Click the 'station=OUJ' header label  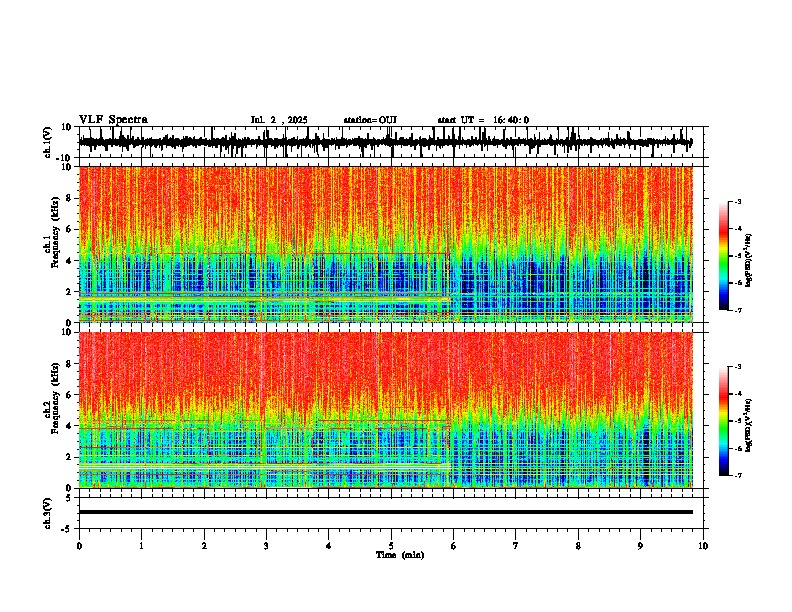[370, 120]
